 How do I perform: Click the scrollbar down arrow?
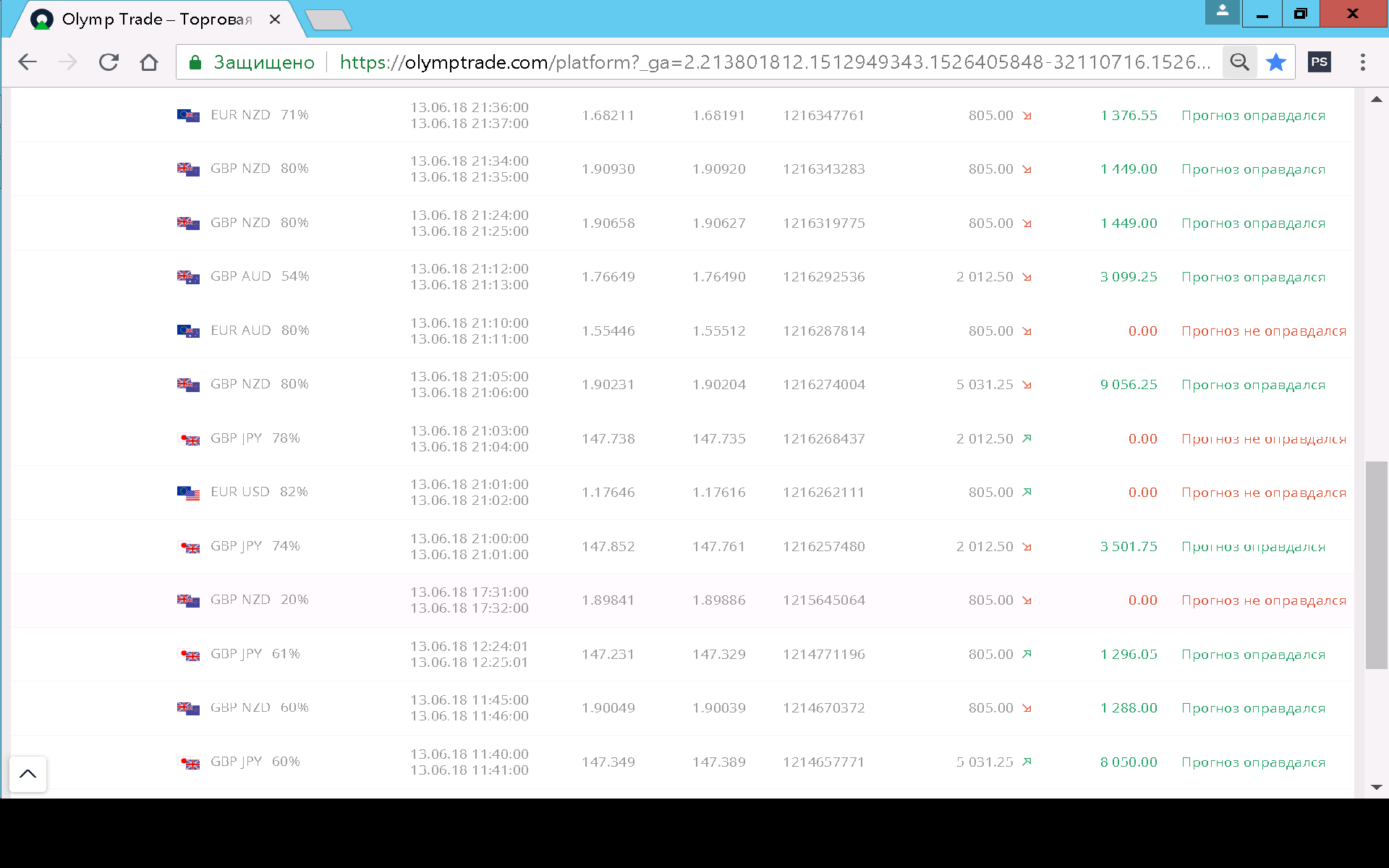tap(1376, 787)
